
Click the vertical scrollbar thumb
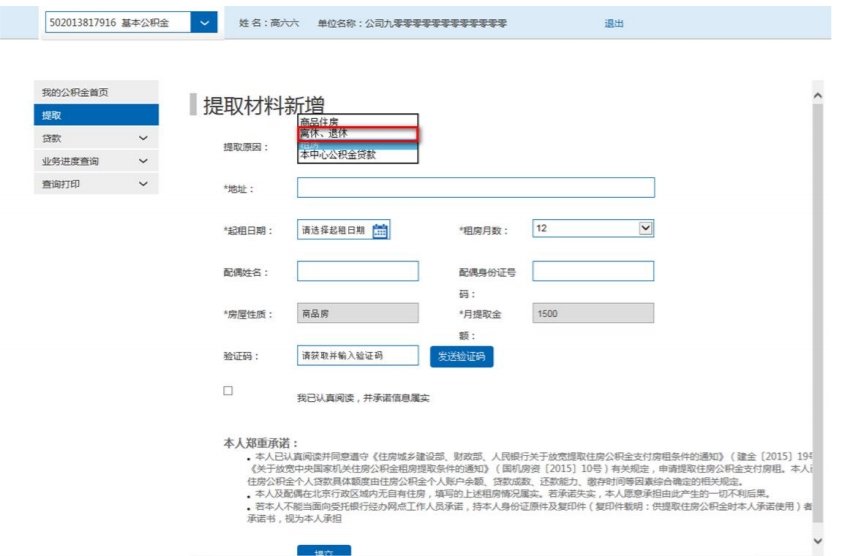click(x=817, y=313)
